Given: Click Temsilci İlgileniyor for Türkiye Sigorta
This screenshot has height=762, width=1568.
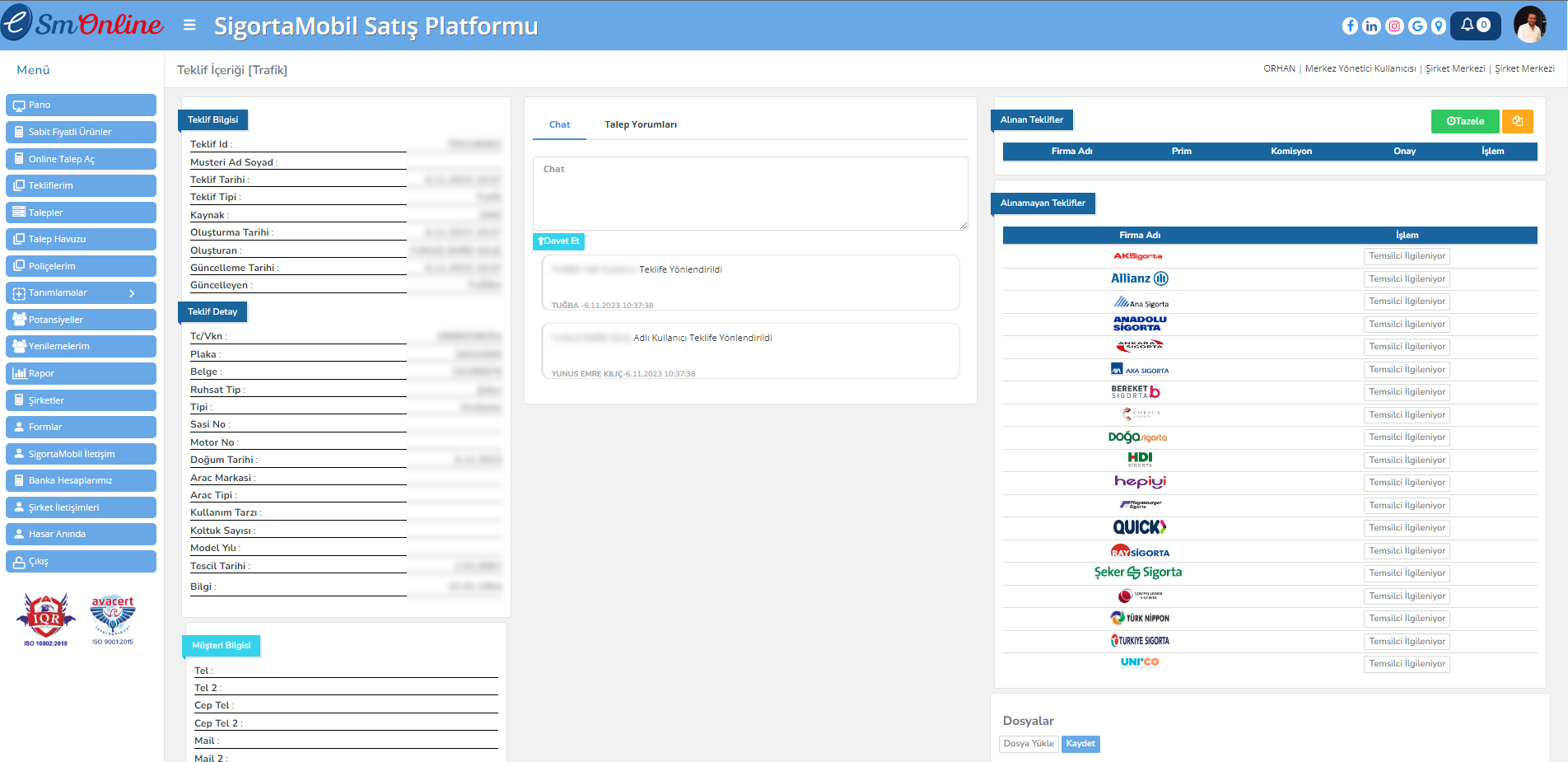Looking at the screenshot, I should click(1407, 642).
